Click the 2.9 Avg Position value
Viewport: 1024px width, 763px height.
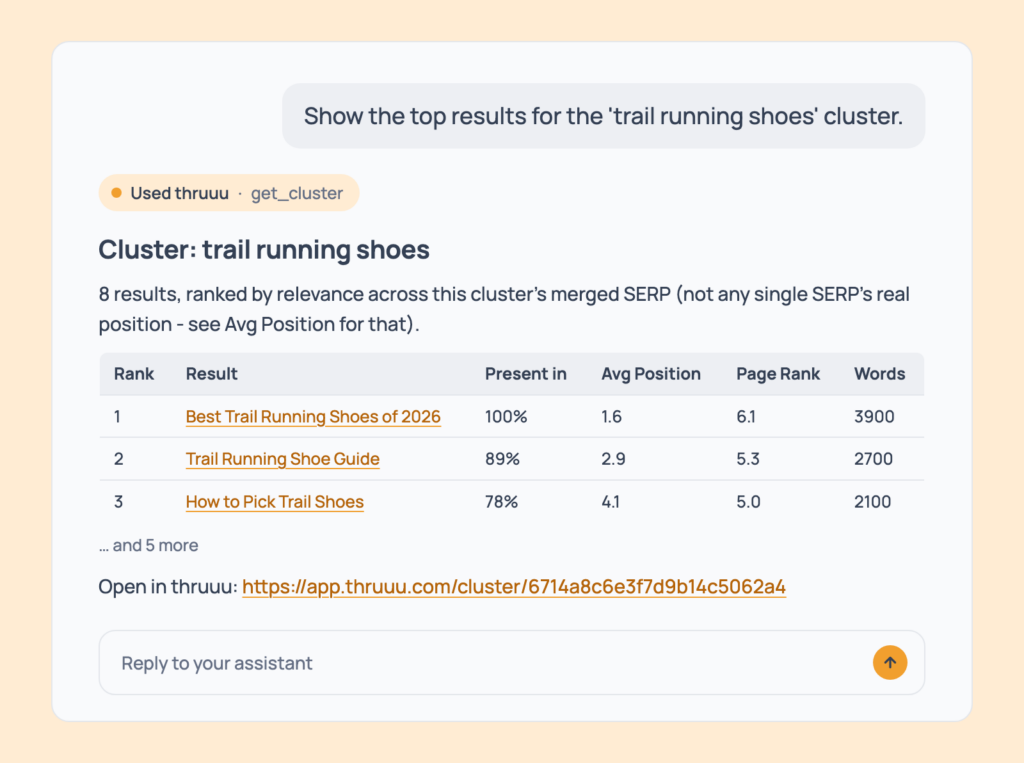(x=613, y=459)
